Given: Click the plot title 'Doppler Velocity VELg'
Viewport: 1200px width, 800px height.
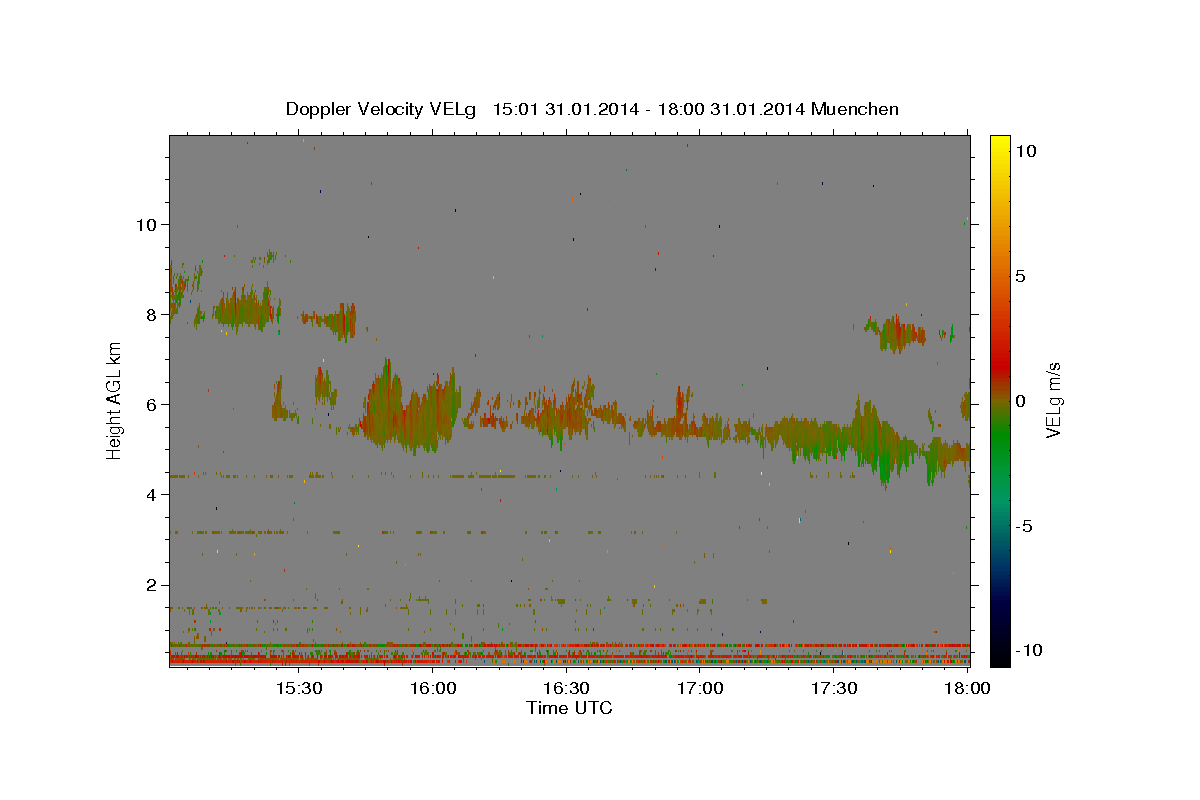Looking at the screenshot, I should [x=381, y=109].
